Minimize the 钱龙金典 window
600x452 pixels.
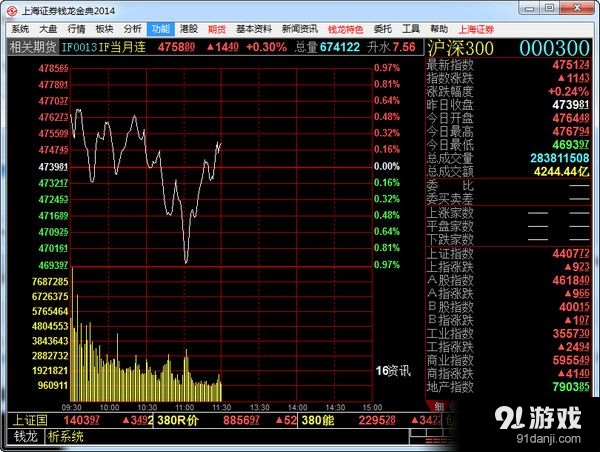point(529,8)
